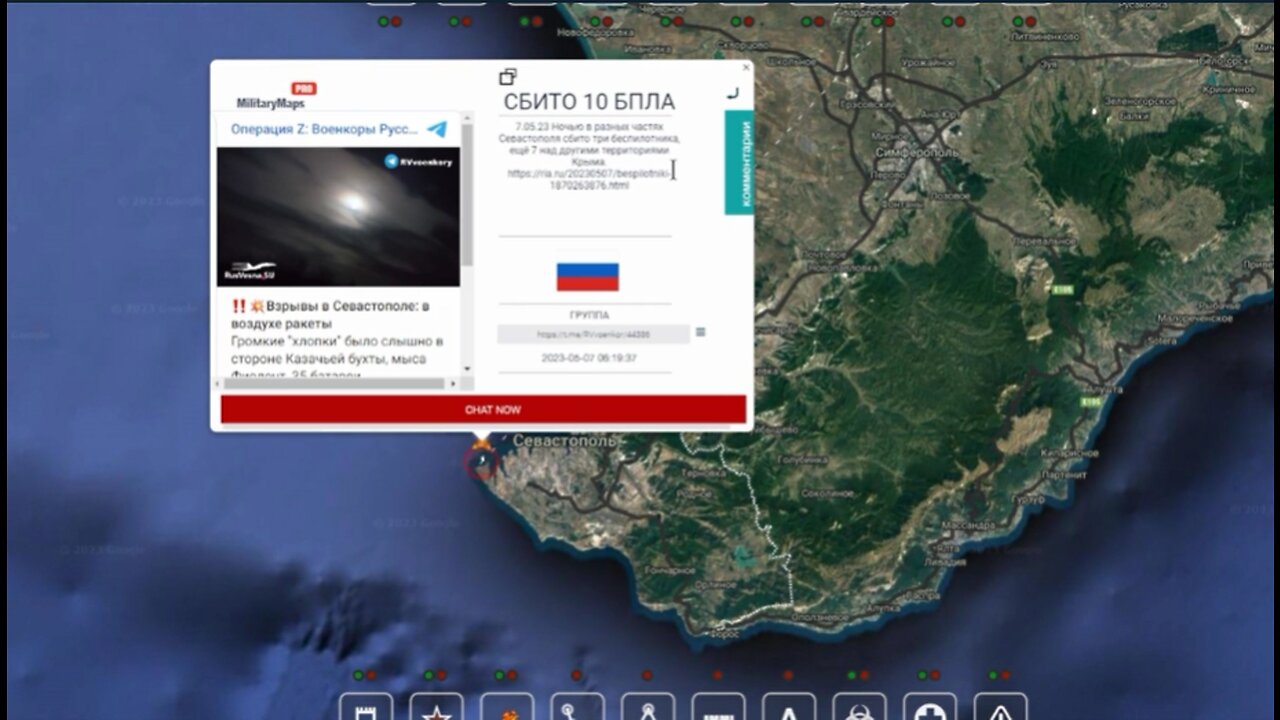
Task: Toggle green dot above the biohazard icon
Action: pos(851,675)
